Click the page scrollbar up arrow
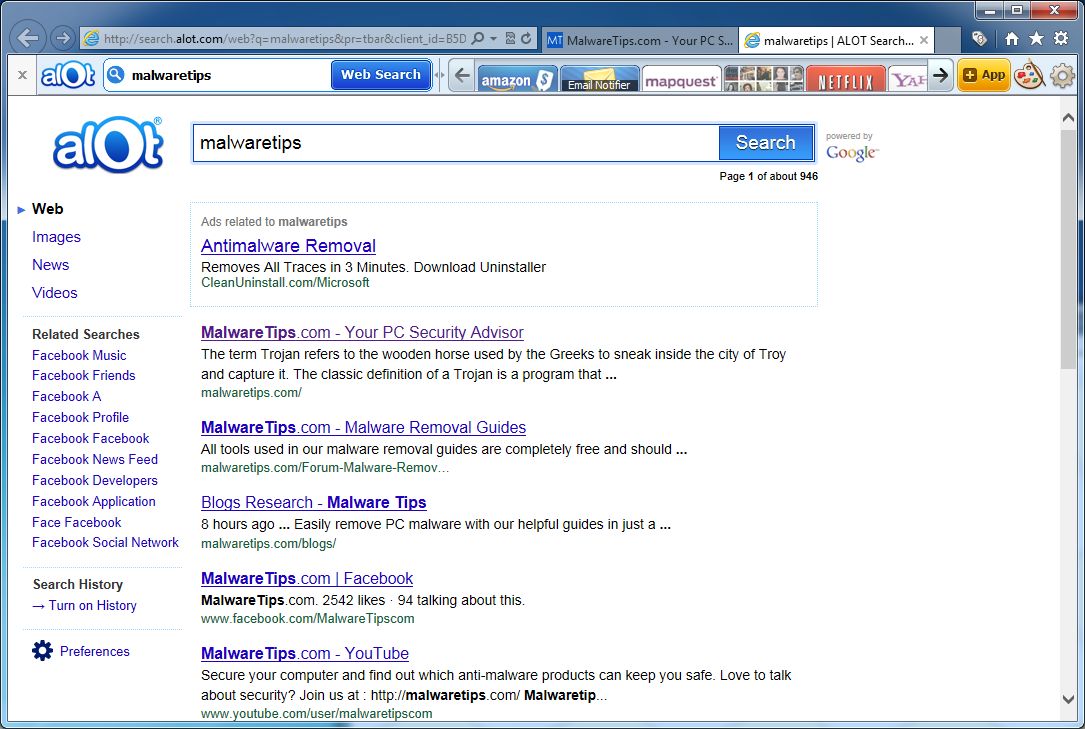The height and width of the screenshot is (729, 1085). point(1068,118)
